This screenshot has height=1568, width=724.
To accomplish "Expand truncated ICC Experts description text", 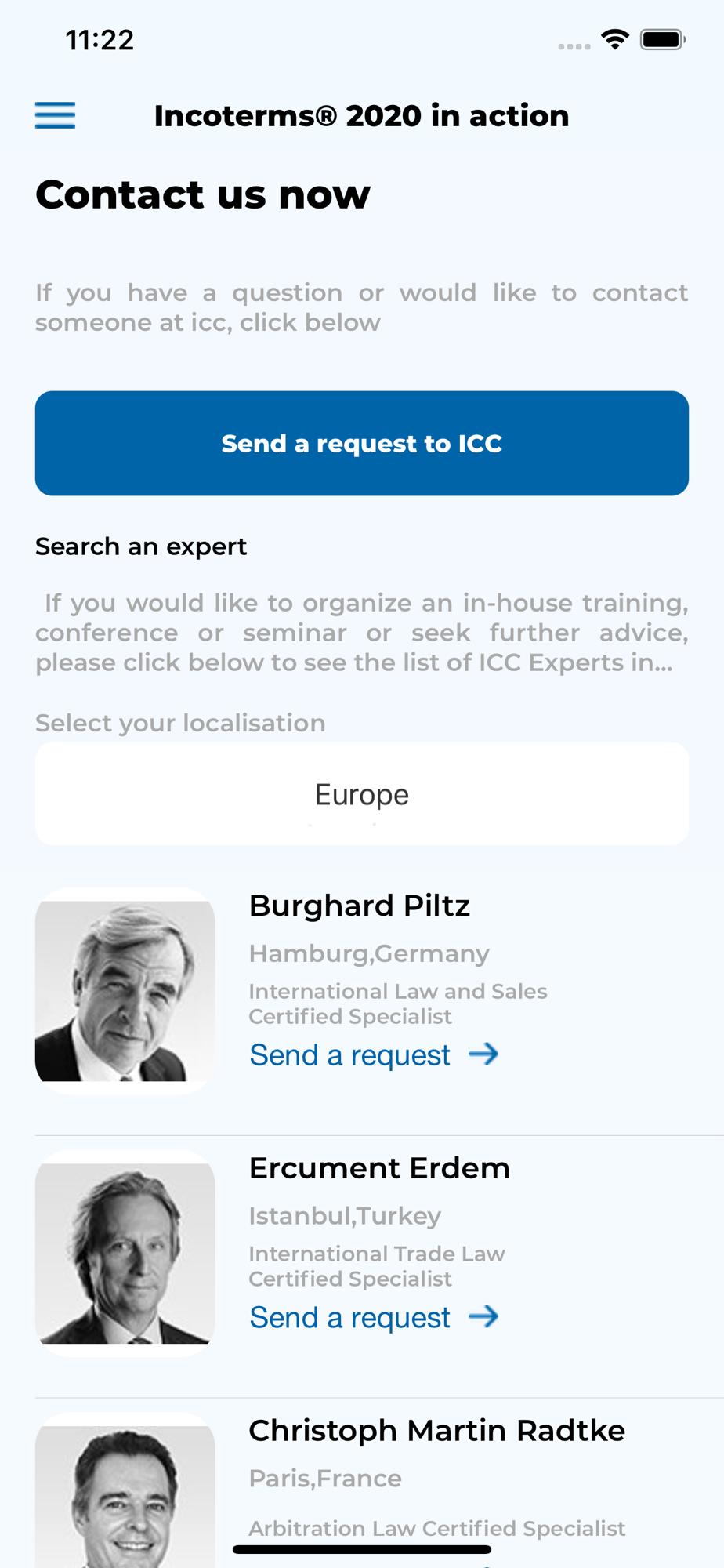I will coord(362,633).
